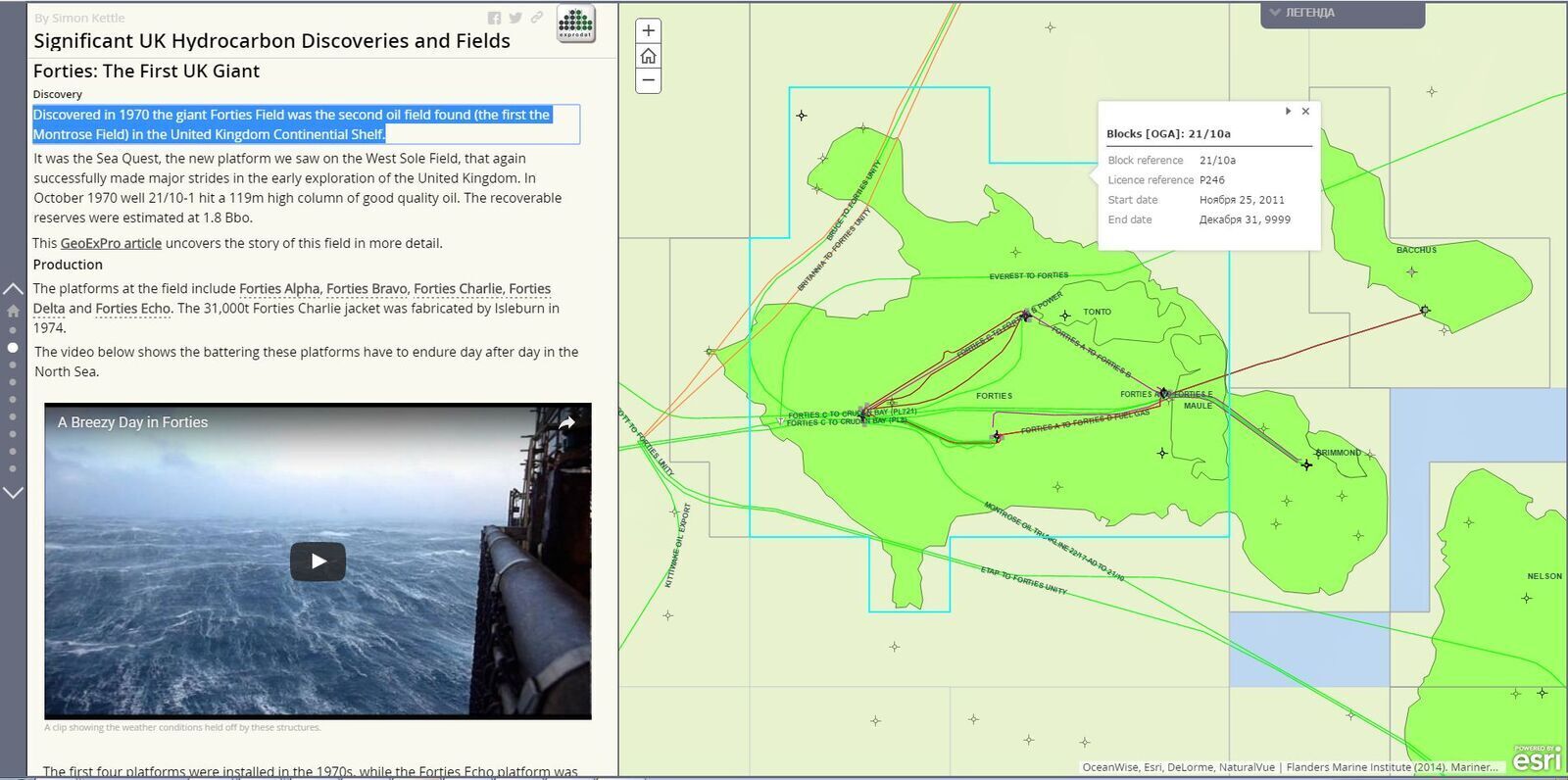Click the heading 'Forties: The First UK Giant'
The height and width of the screenshot is (780, 1568).
coord(146,71)
